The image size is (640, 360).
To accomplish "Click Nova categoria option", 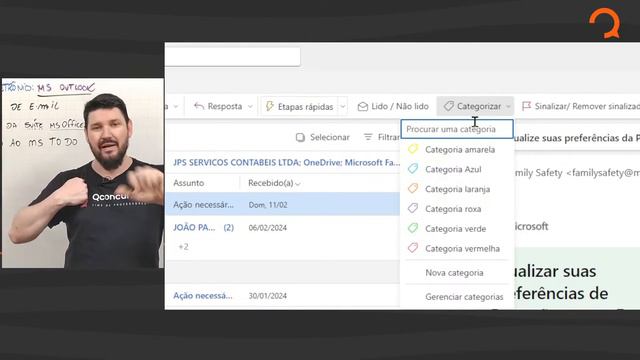I will tap(454, 273).
